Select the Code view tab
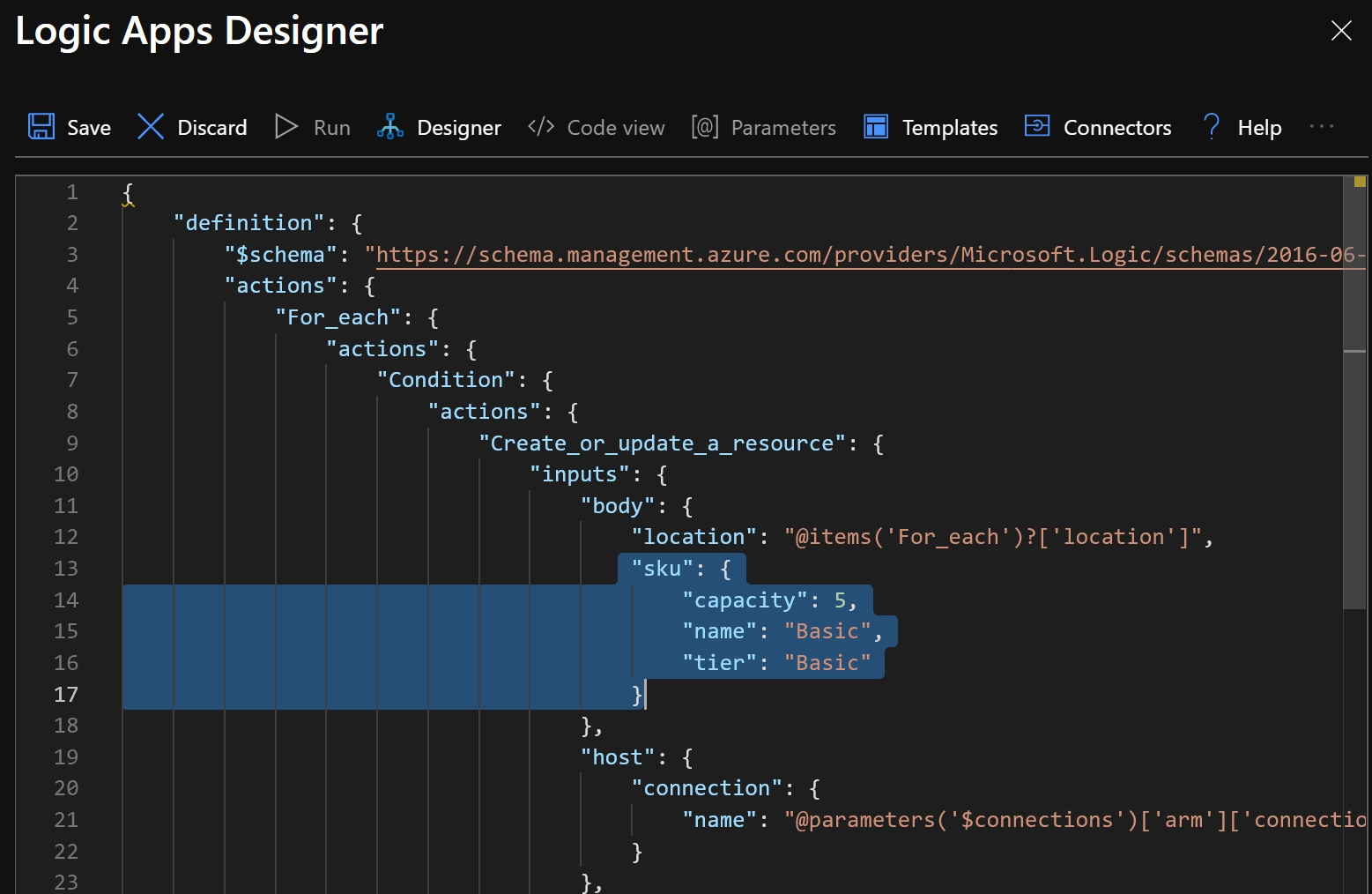1372x894 pixels. 596,126
